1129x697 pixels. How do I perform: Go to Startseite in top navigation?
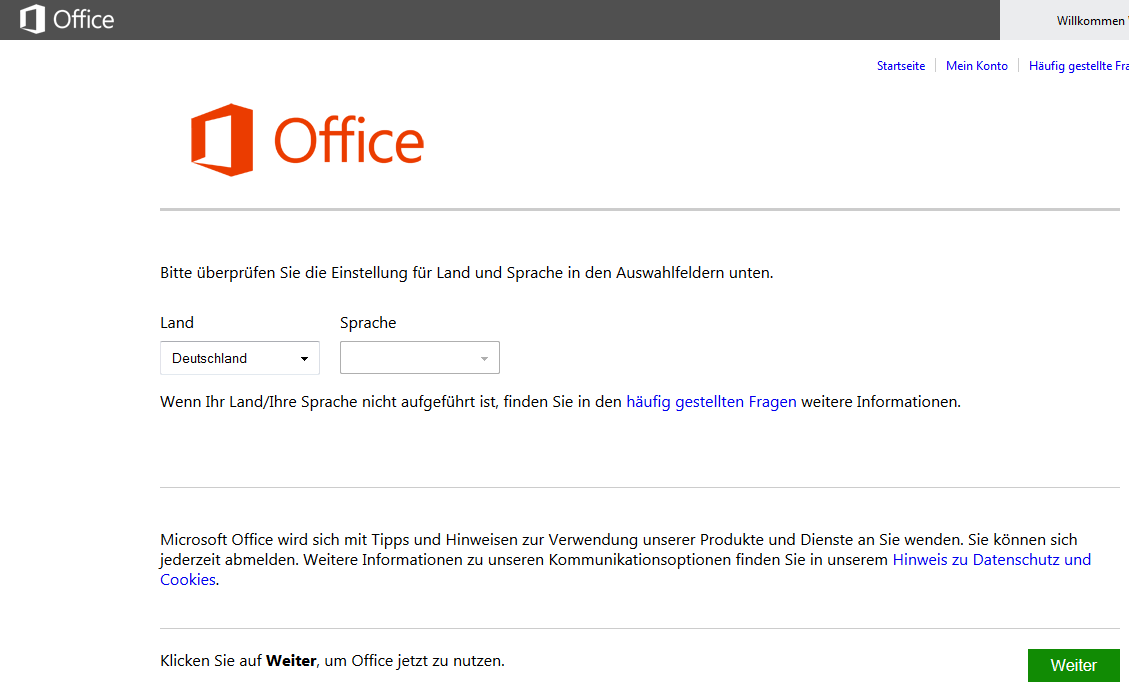coord(901,66)
